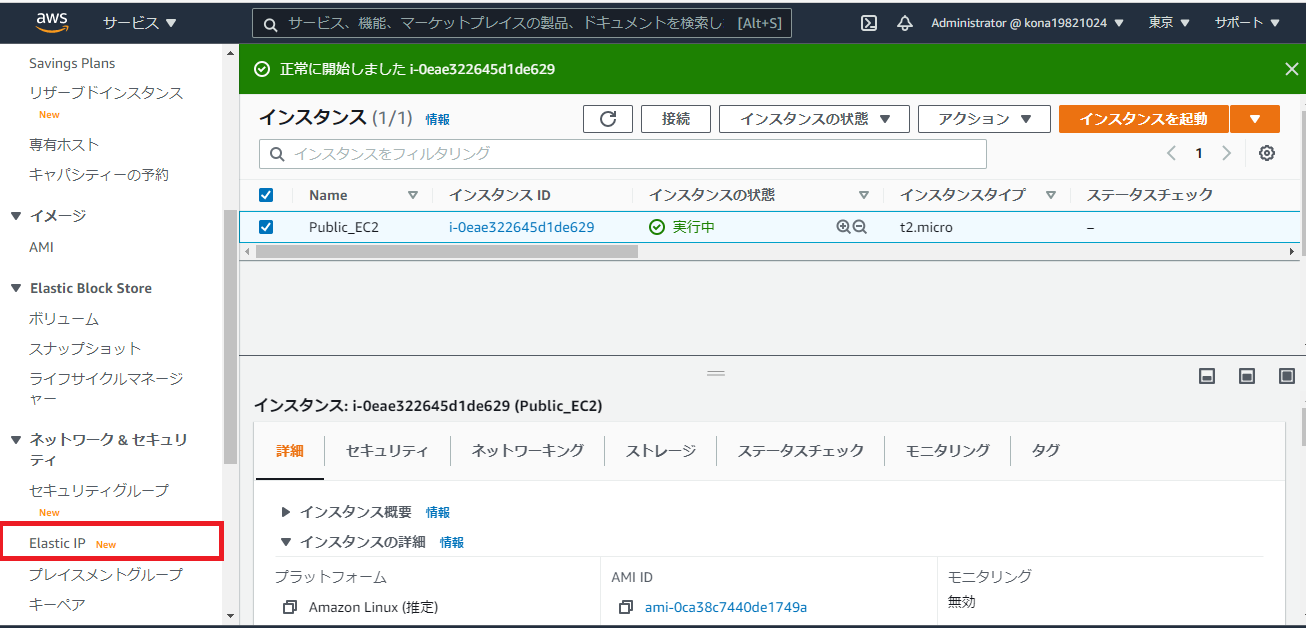Open the 東京 region dropdown

(x=1169, y=22)
